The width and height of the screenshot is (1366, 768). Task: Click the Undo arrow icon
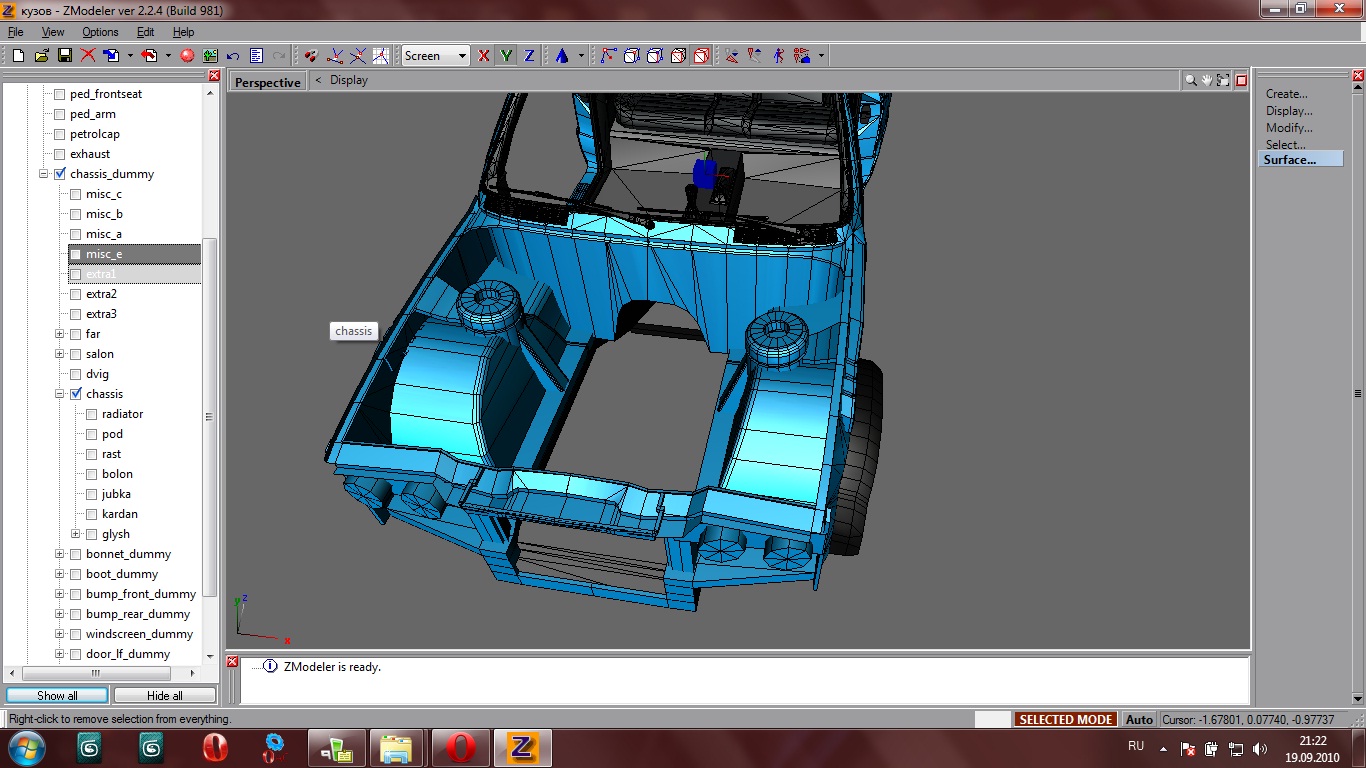point(233,56)
